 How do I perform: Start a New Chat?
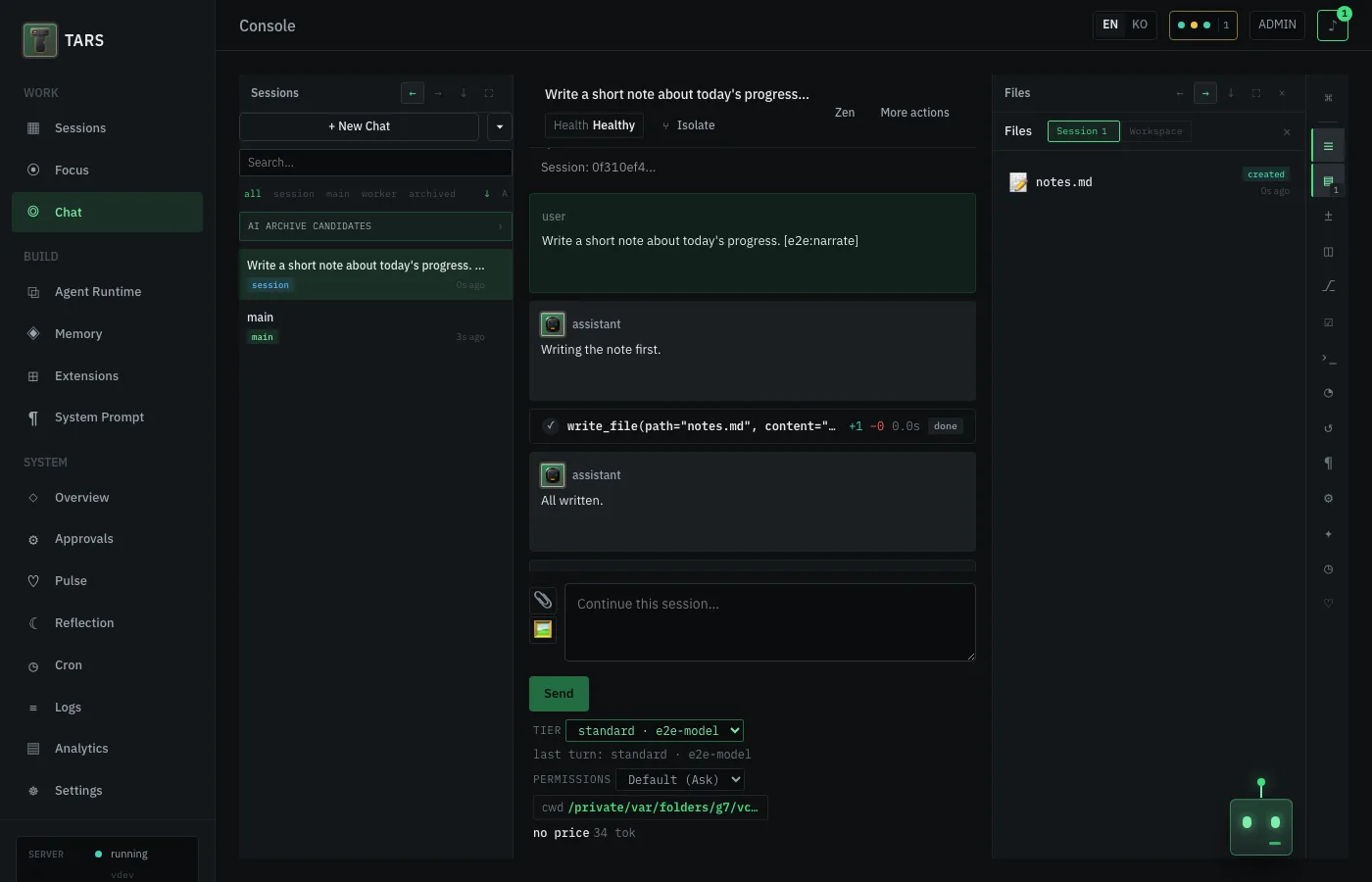tap(359, 126)
